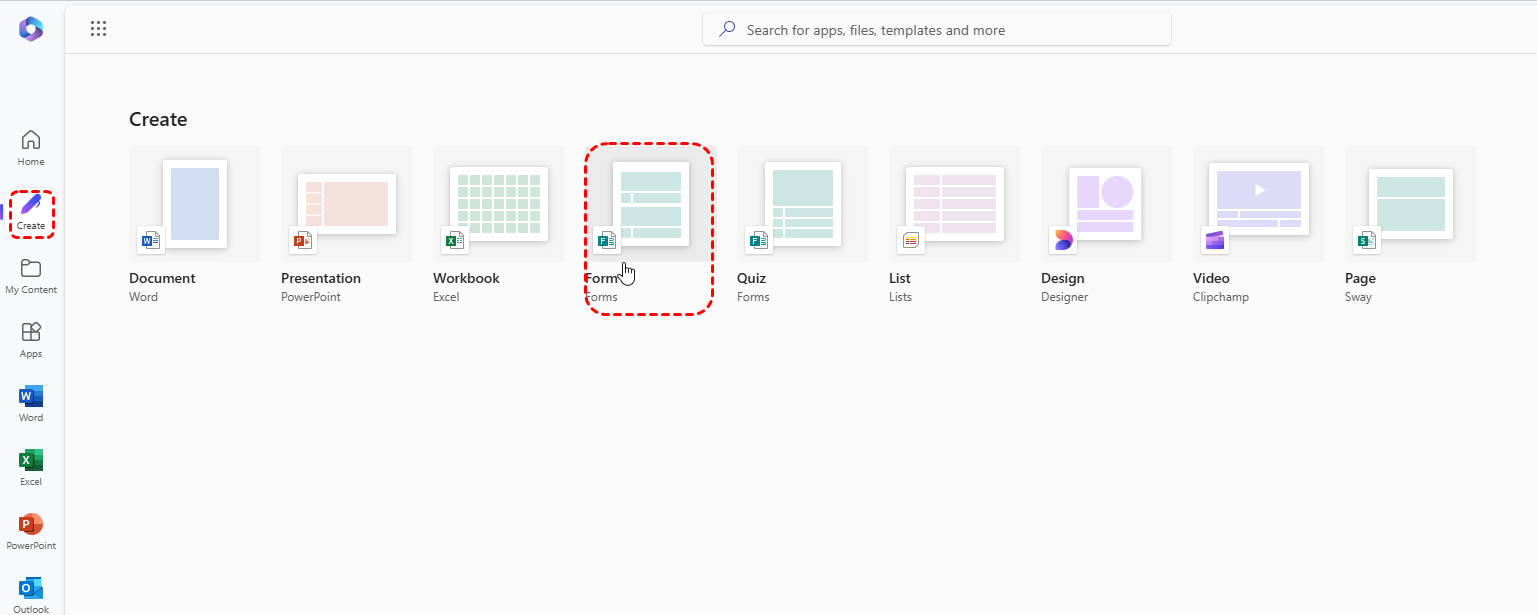This screenshot has width=1537, height=615.
Task: Create a new Excel Workbook
Action: click(499, 204)
